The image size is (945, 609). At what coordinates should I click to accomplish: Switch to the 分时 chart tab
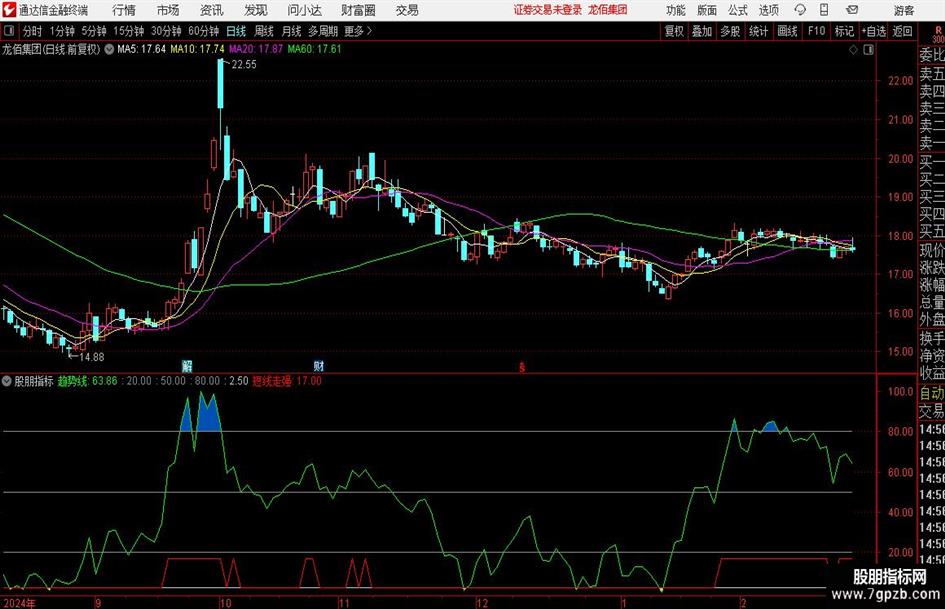(32, 31)
